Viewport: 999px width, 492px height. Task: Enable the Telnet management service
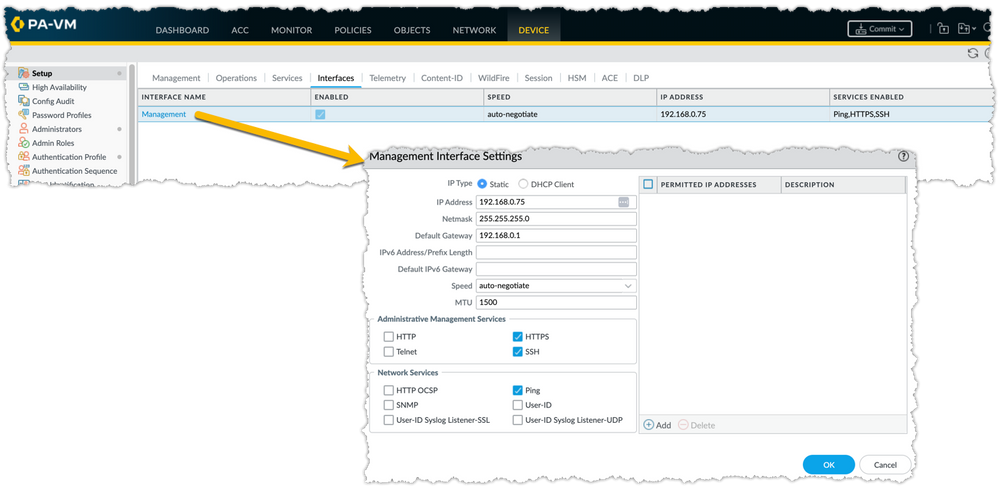(x=389, y=352)
